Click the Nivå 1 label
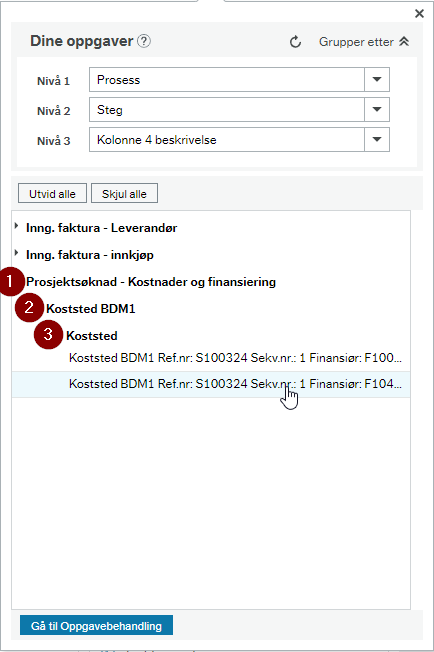Image resolution: width=434 pixels, height=652 pixels. pos(53,81)
